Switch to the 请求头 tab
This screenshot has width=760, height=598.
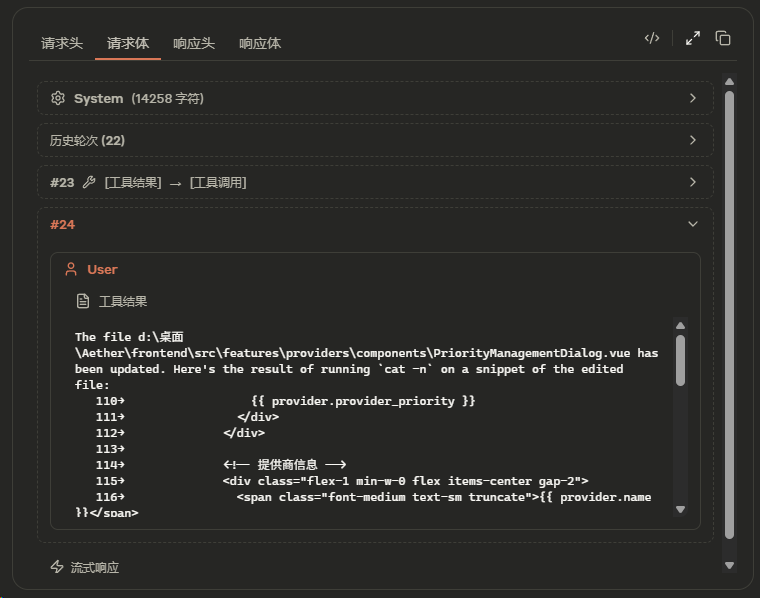tap(62, 43)
